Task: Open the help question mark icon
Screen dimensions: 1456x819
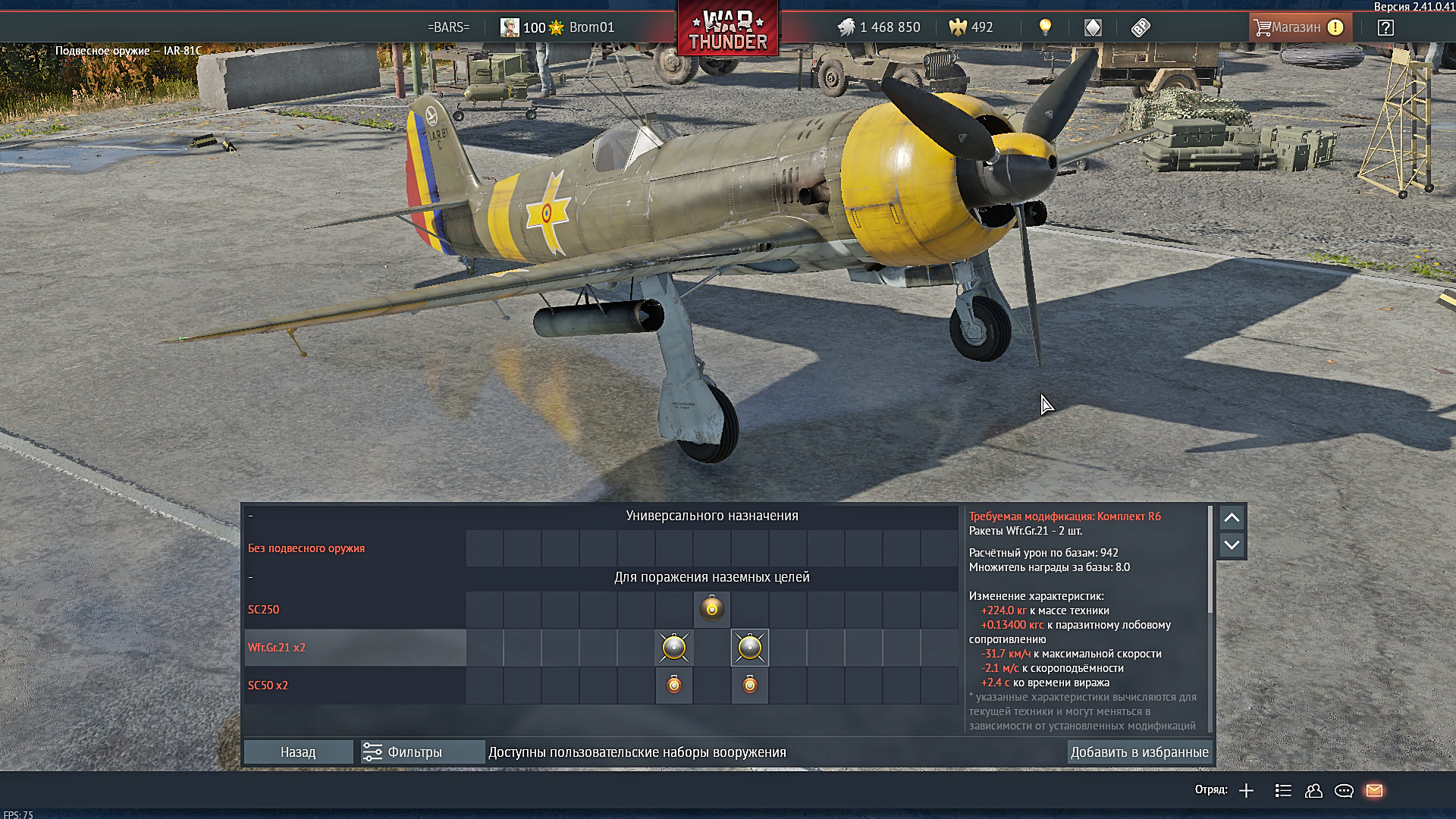Action: [1385, 28]
